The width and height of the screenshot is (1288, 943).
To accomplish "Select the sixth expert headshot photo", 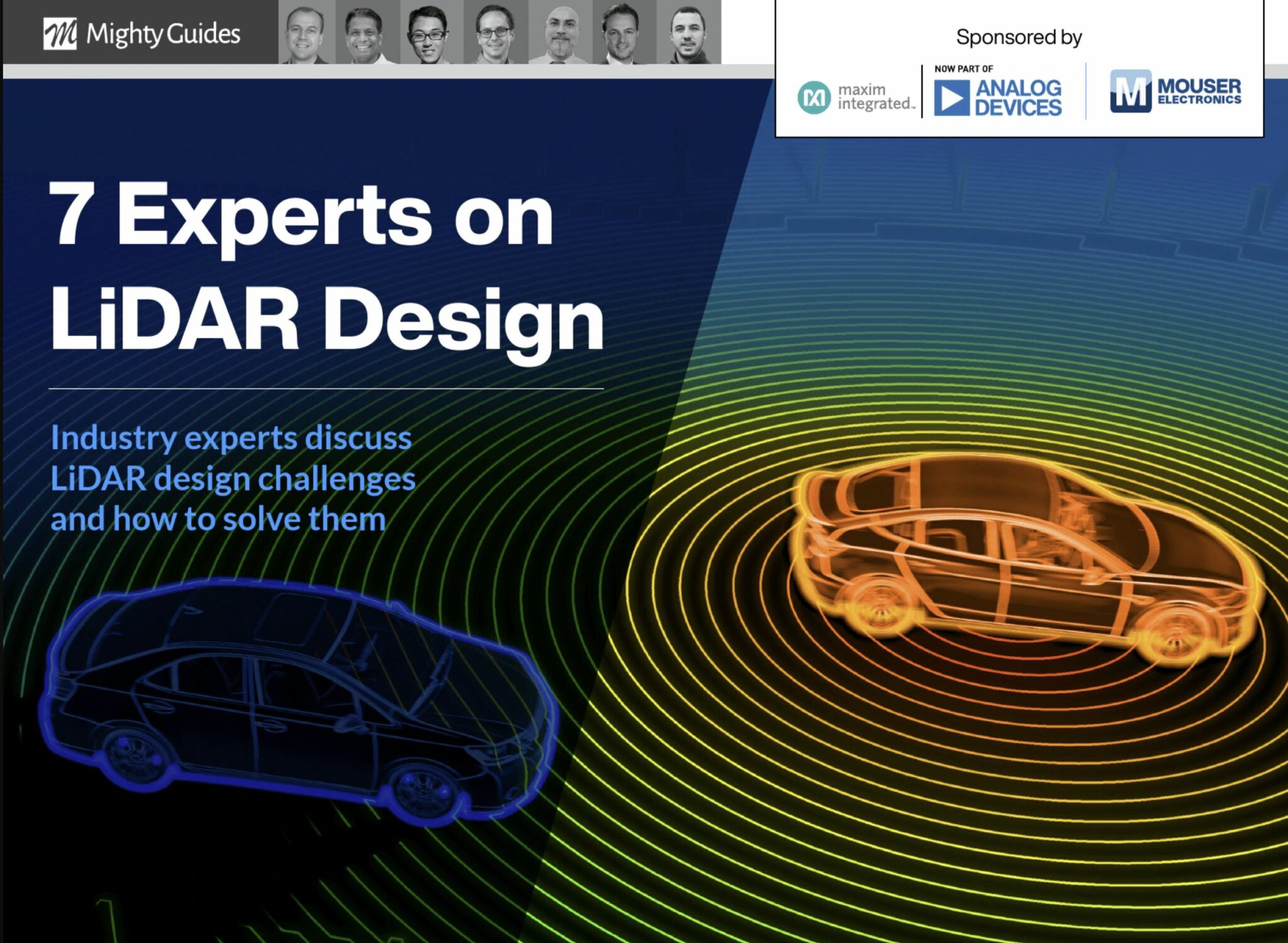I will pyautogui.click(x=624, y=32).
